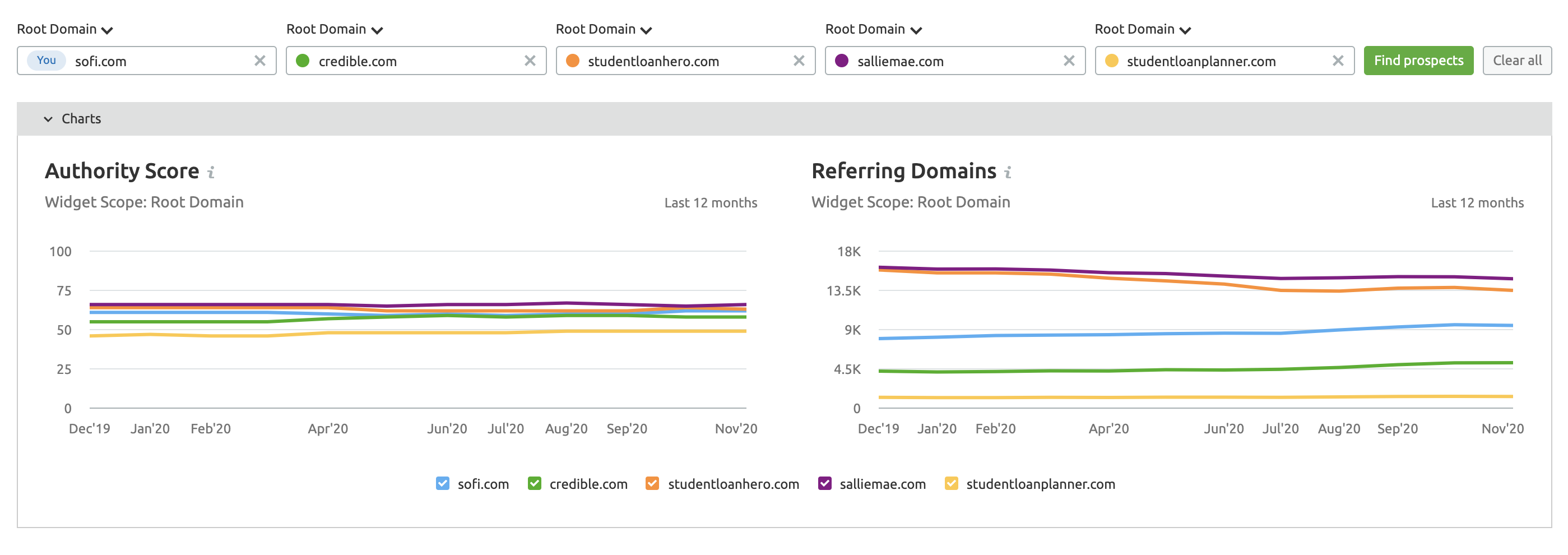The image size is (1568, 555).
Task: Open Root Domain dropdown above studentloanhero.com
Action: coord(604,29)
